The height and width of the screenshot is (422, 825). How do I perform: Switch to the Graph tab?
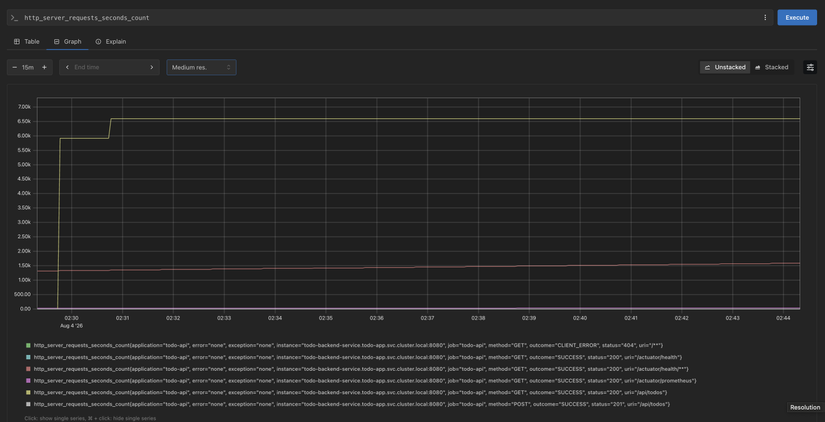[67, 42]
